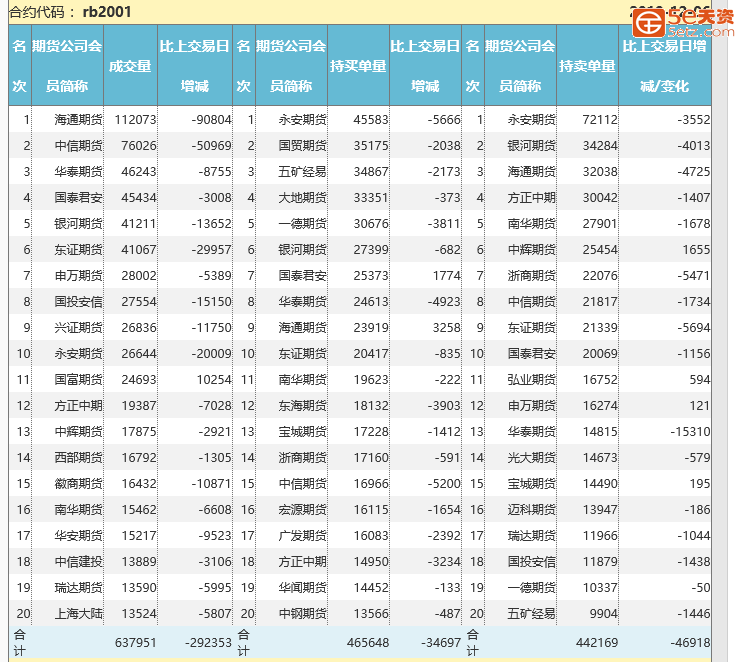Select 国投安信 in volume ranking row 8
This screenshot has width=740, height=662.
tap(78, 302)
